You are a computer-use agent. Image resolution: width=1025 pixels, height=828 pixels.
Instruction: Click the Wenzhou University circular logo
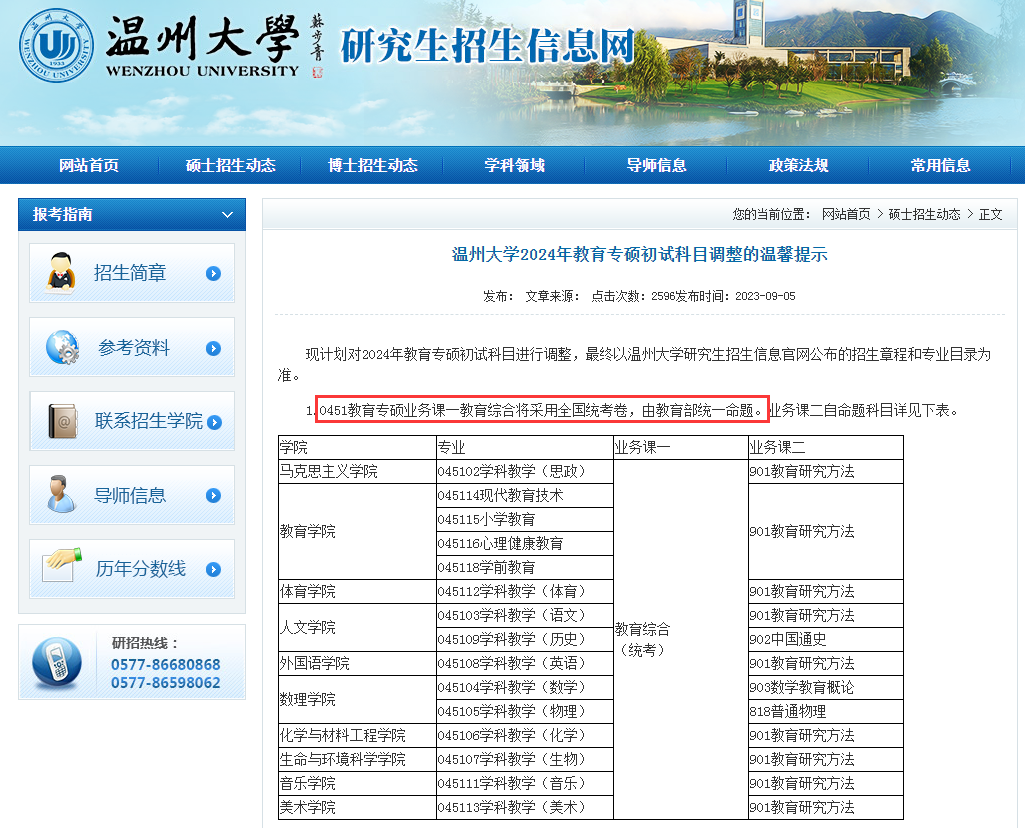(56, 45)
